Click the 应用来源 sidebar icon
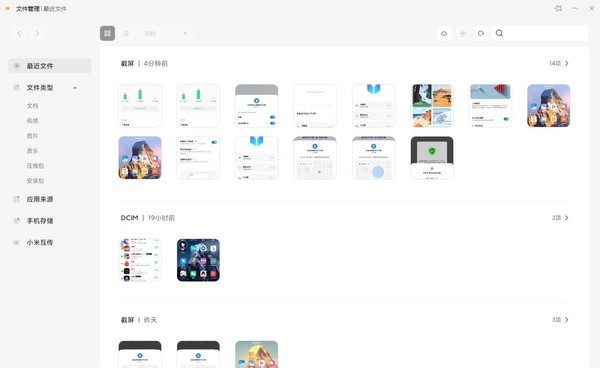 16,199
